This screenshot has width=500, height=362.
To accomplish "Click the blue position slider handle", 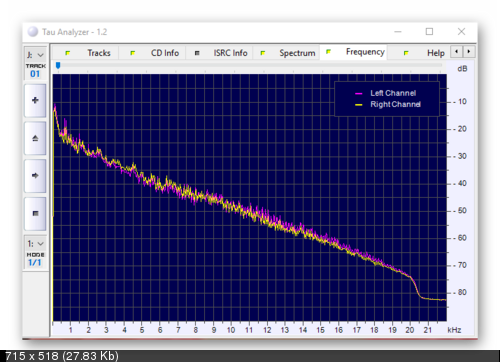I will [58, 65].
